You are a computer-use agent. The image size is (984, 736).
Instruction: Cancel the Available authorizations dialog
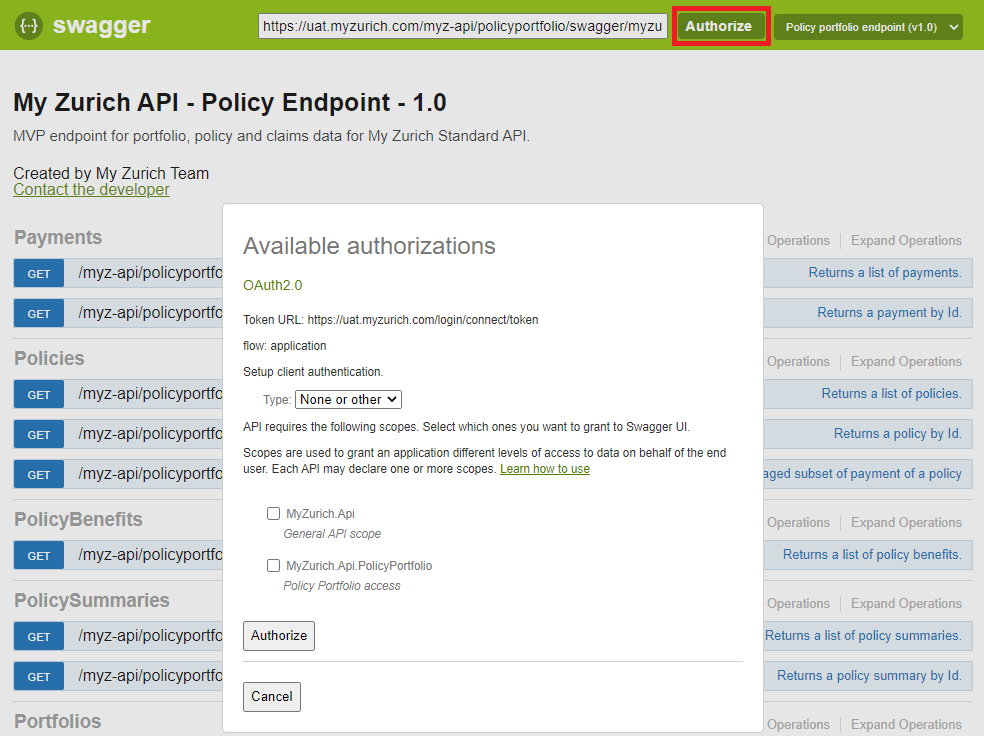pyautogui.click(x=271, y=696)
